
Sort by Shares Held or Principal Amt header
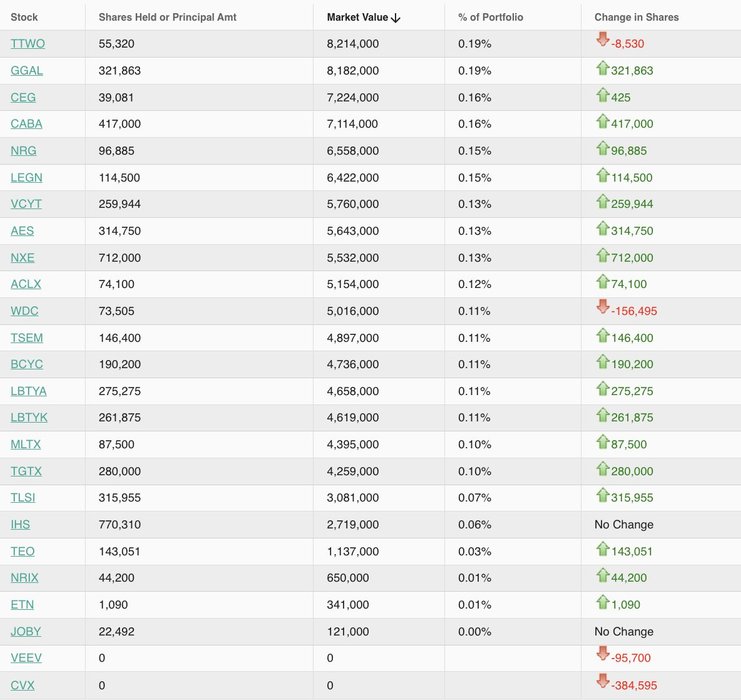pyautogui.click(x=167, y=17)
